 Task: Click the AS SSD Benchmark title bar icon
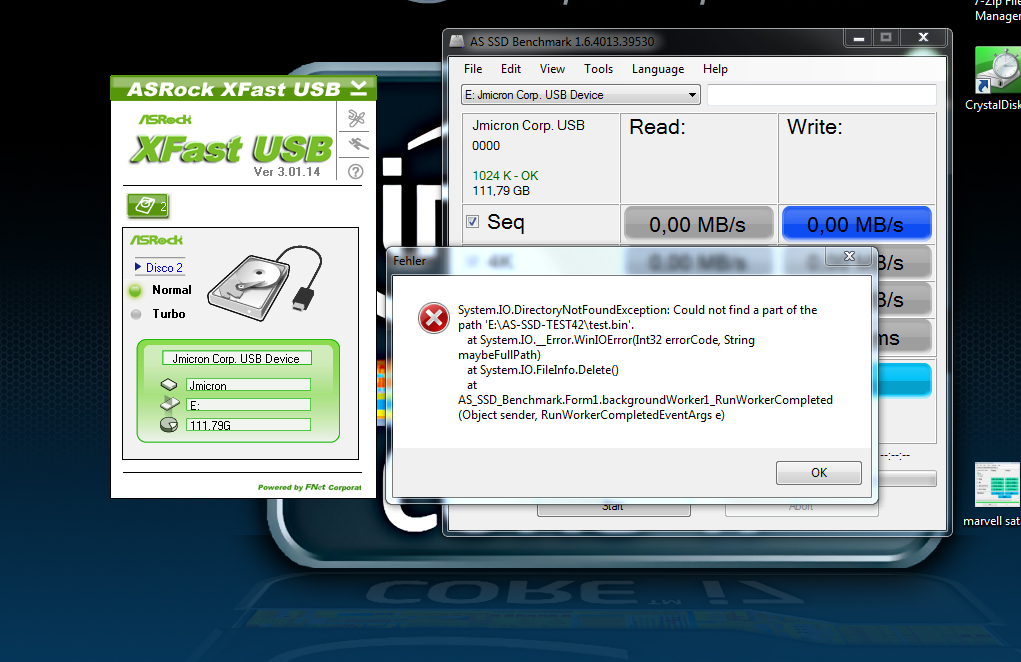[457, 41]
